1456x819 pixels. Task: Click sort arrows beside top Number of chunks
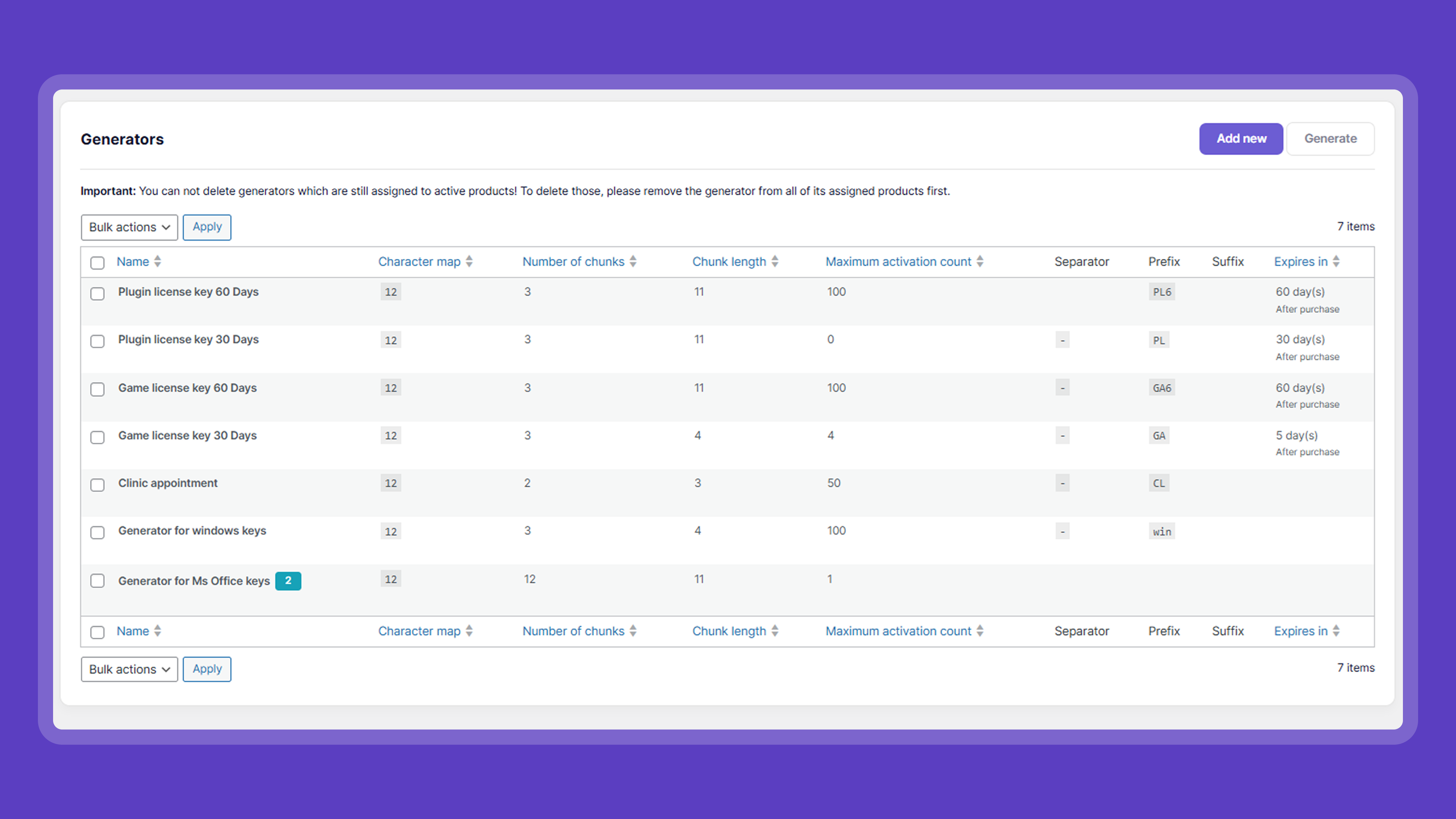point(633,261)
